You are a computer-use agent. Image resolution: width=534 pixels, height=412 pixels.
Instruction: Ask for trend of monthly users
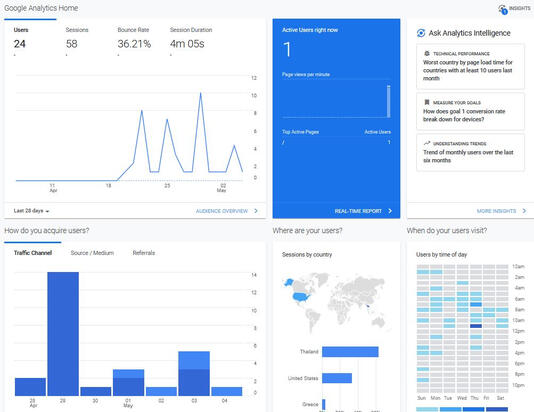pyautogui.click(x=470, y=153)
